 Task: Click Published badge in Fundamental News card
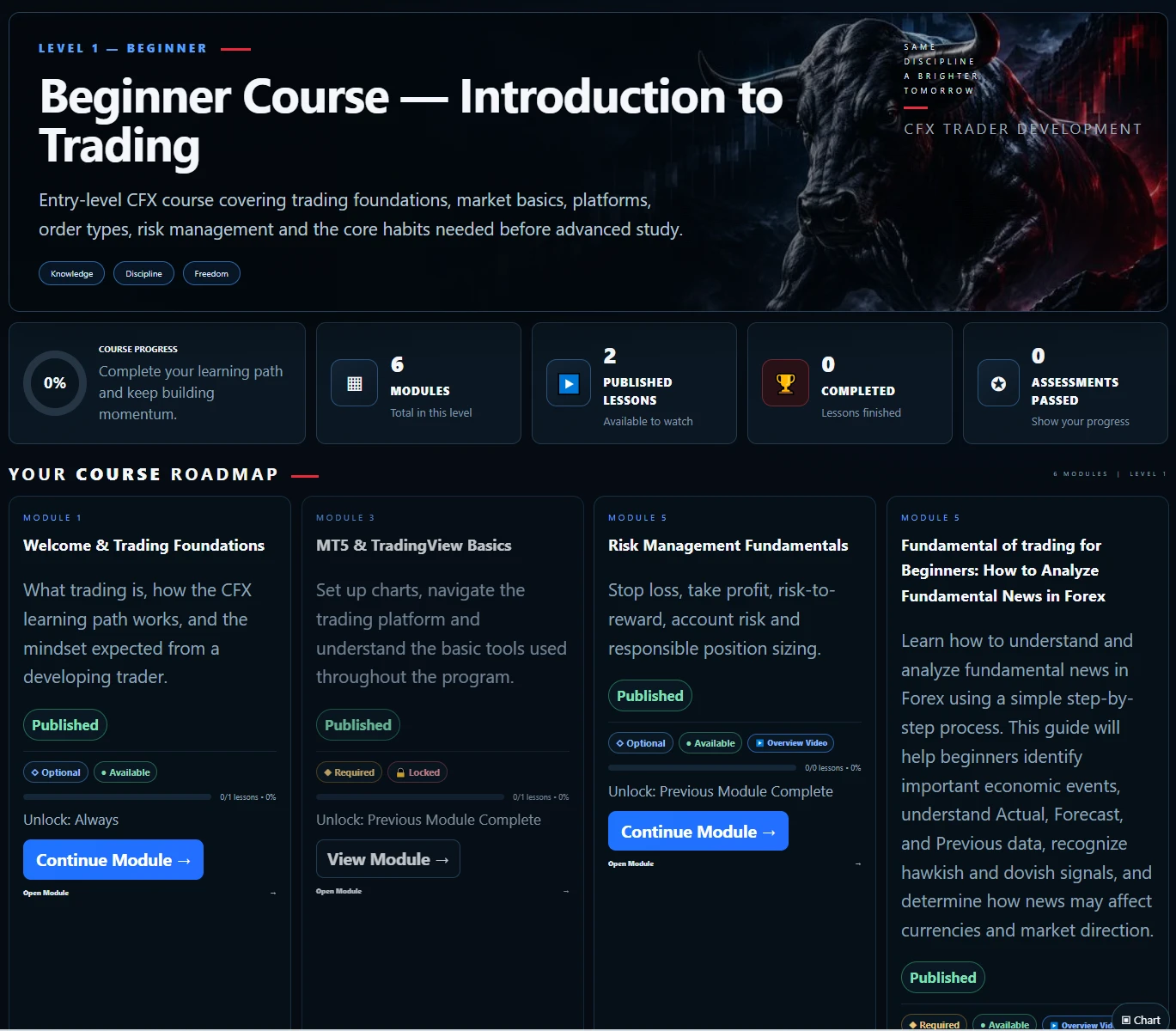943,978
